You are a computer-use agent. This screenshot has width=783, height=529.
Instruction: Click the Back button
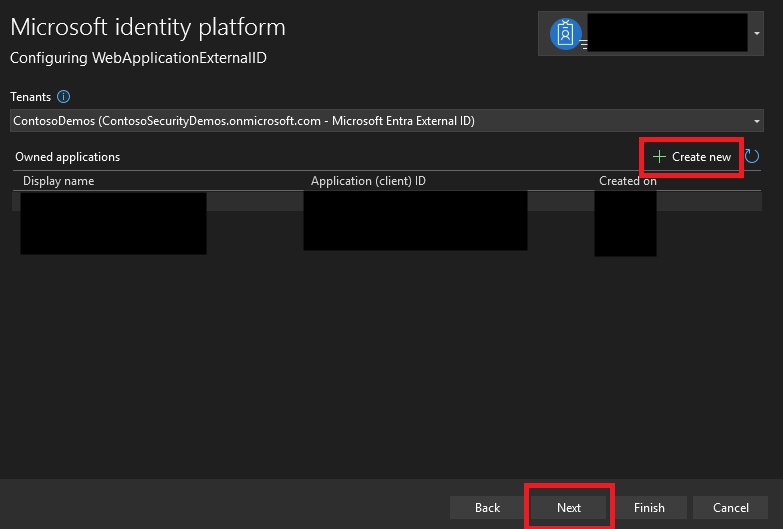[487, 508]
